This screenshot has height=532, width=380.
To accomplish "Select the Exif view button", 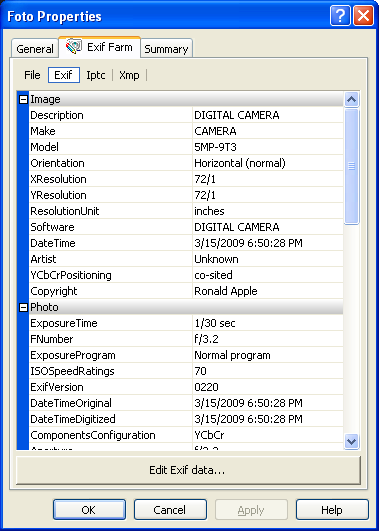I will point(64,75).
